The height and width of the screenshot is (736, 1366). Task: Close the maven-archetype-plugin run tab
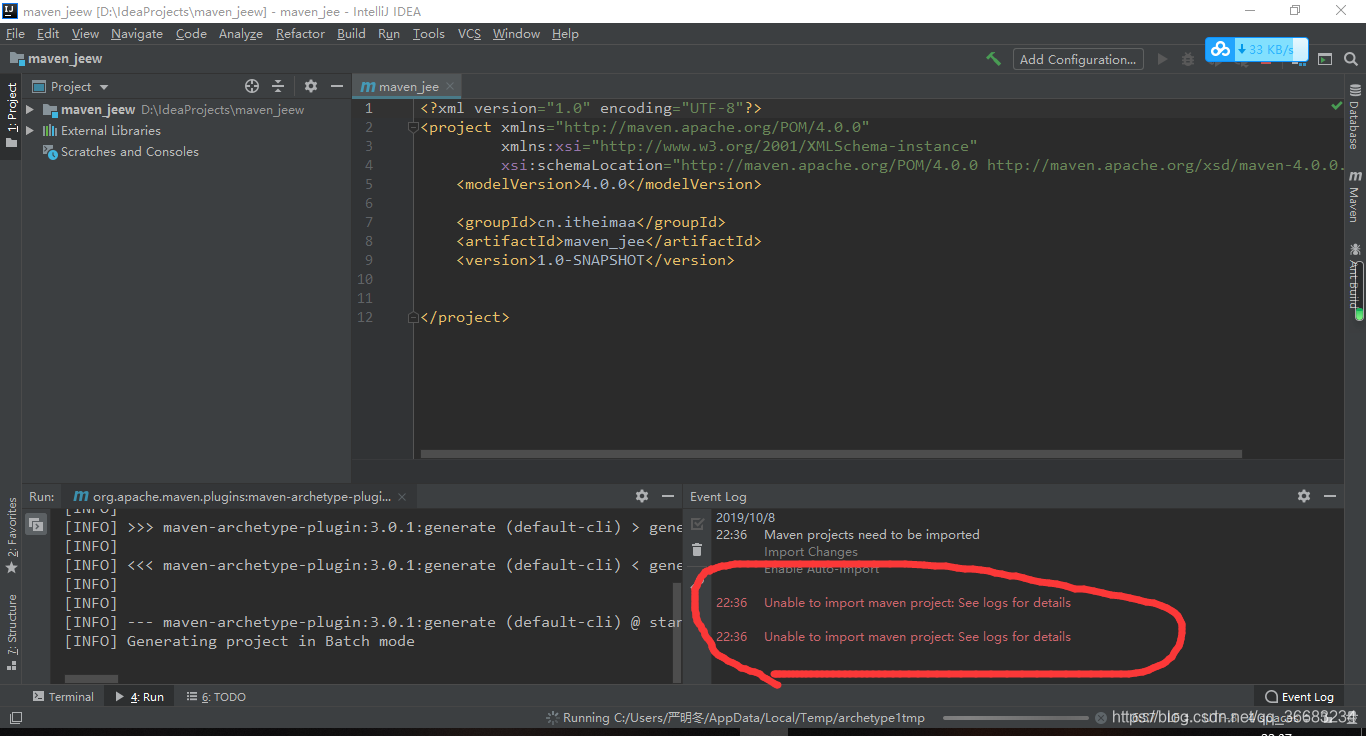[403, 496]
